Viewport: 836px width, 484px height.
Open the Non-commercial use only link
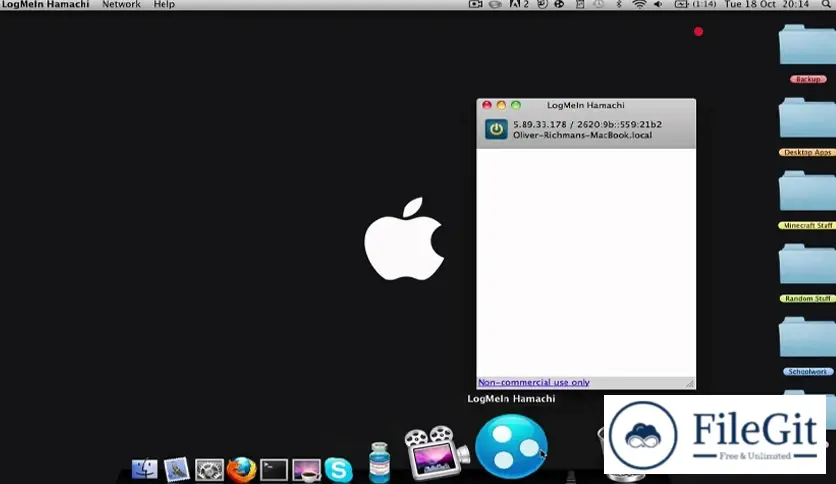click(534, 382)
